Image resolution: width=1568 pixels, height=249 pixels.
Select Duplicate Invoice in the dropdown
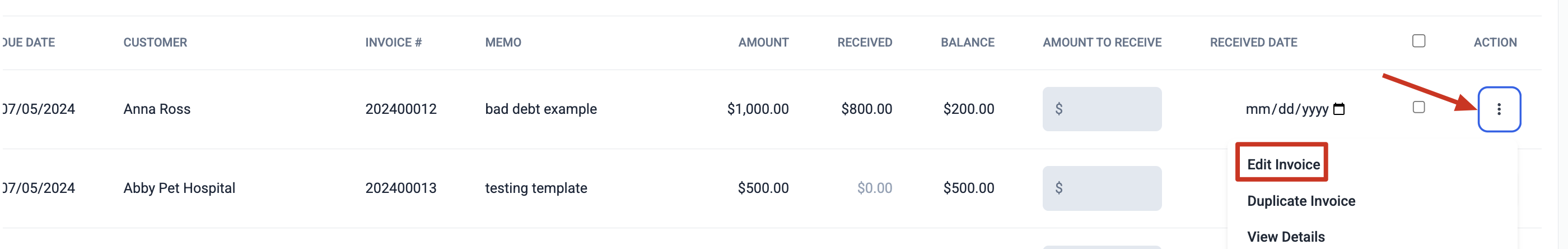coord(1301,201)
